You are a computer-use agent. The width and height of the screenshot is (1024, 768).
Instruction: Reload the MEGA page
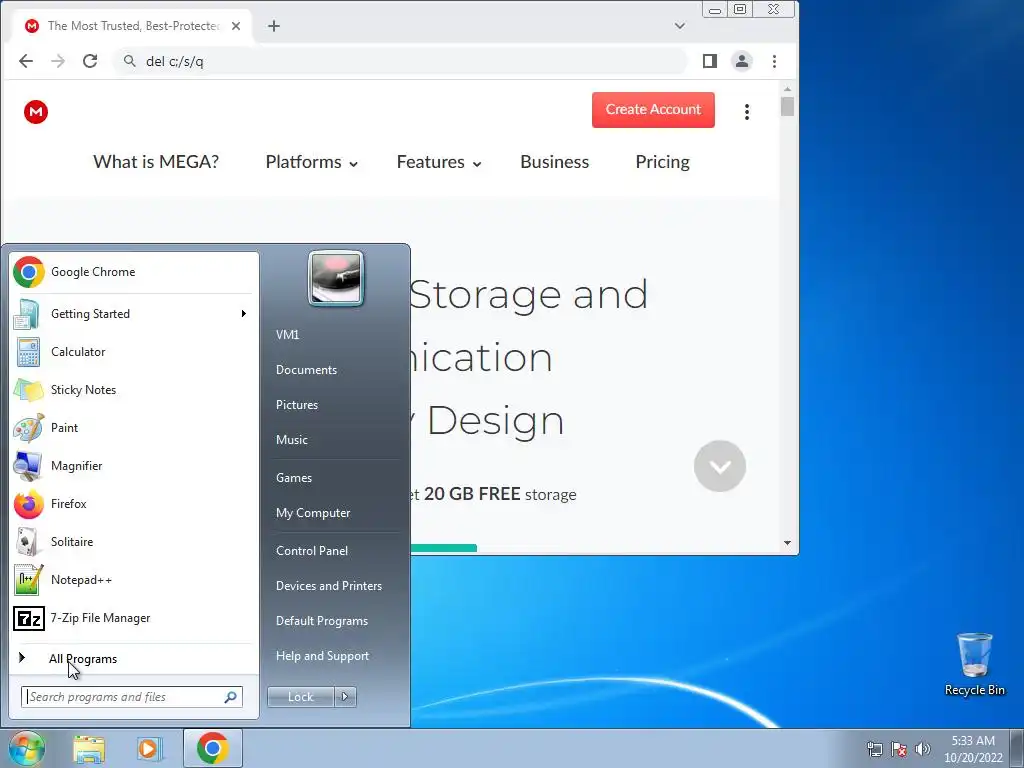pyautogui.click(x=90, y=61)
